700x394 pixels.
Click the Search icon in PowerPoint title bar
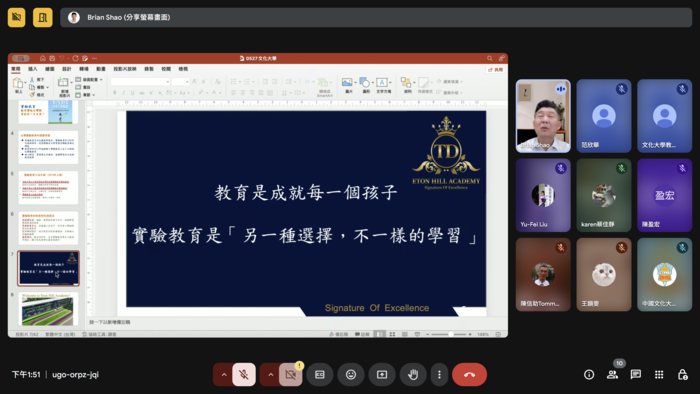click(490, 58)
